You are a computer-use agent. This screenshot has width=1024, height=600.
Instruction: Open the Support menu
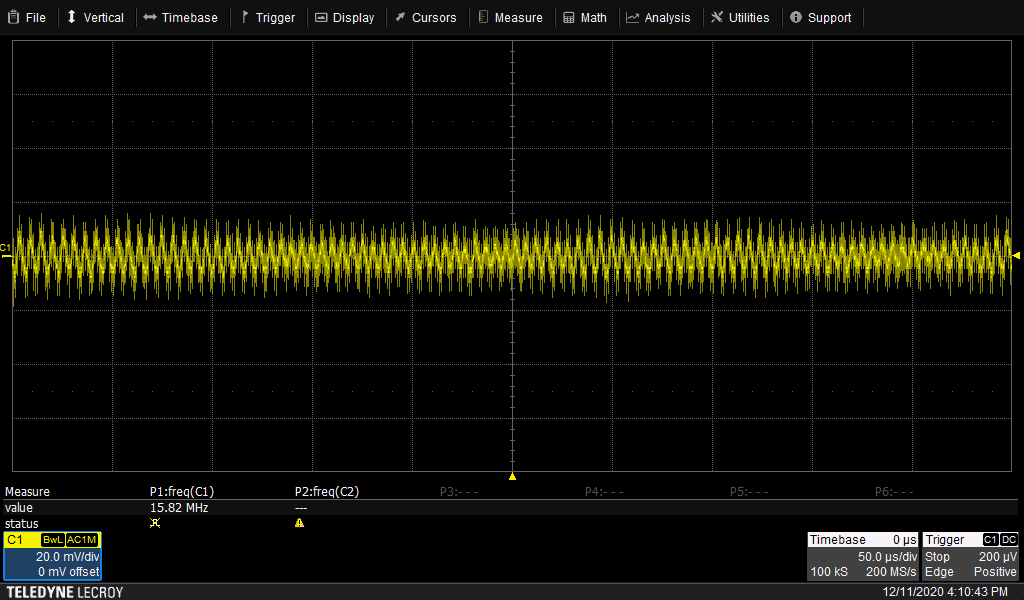pos(820,17)
